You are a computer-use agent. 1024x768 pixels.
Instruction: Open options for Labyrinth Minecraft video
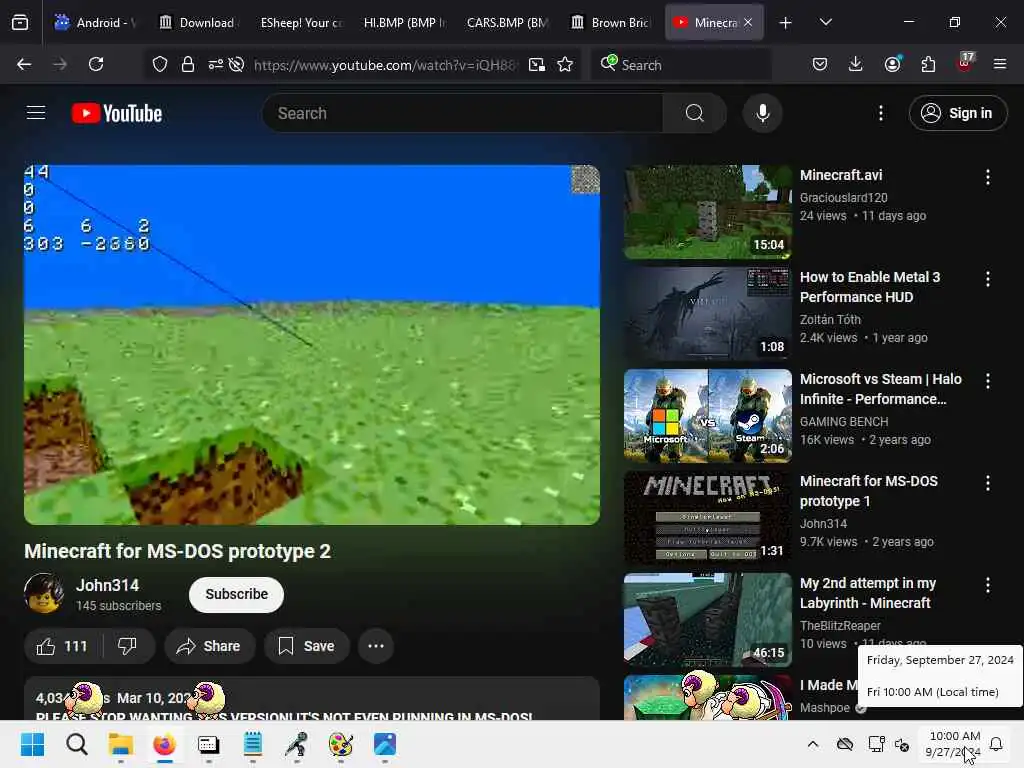point(987,585)
